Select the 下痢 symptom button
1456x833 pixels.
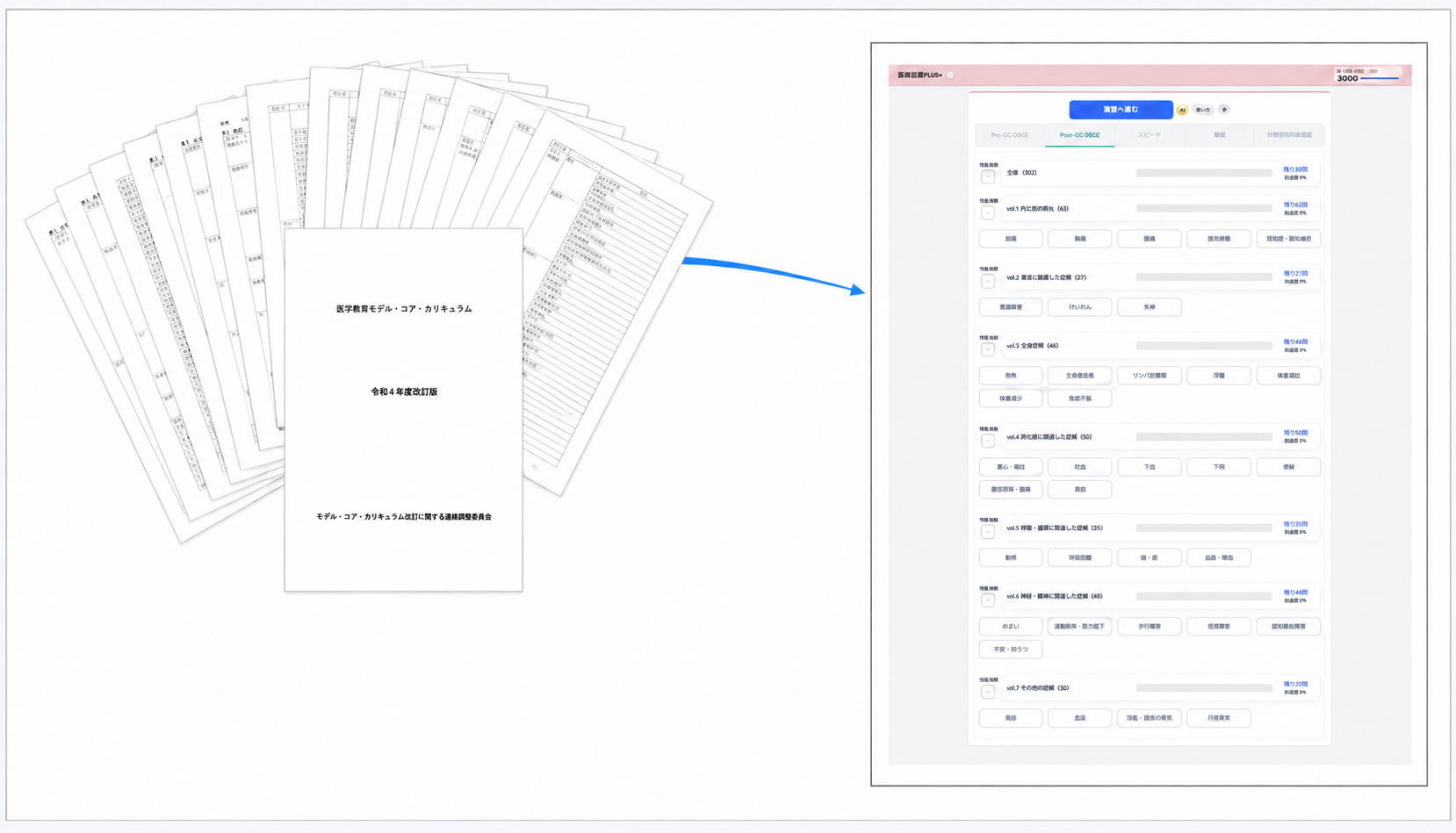(x=1219, y=467)
